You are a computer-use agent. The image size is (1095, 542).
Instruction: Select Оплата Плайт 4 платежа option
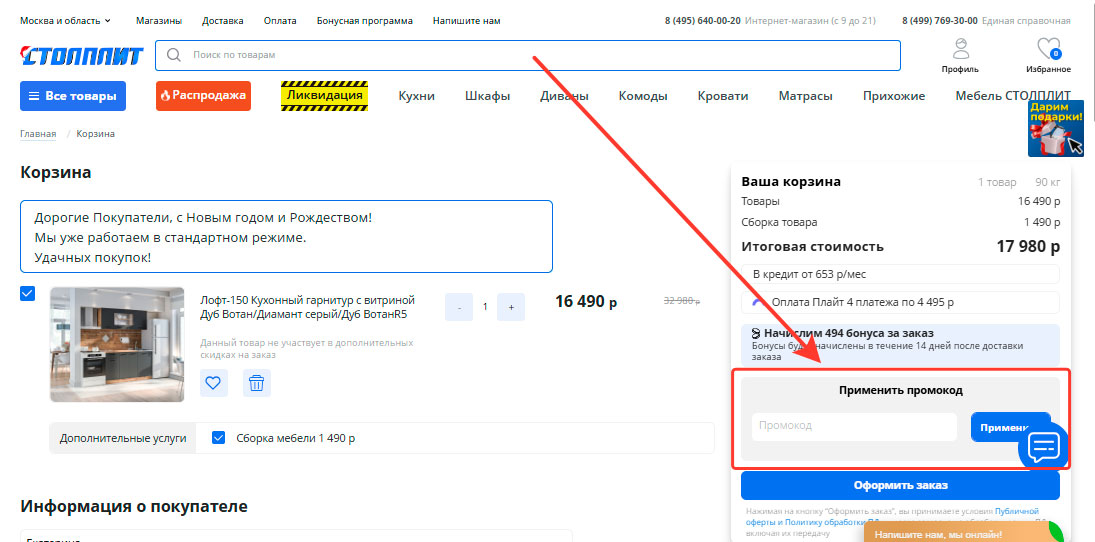tap(900, 302)
